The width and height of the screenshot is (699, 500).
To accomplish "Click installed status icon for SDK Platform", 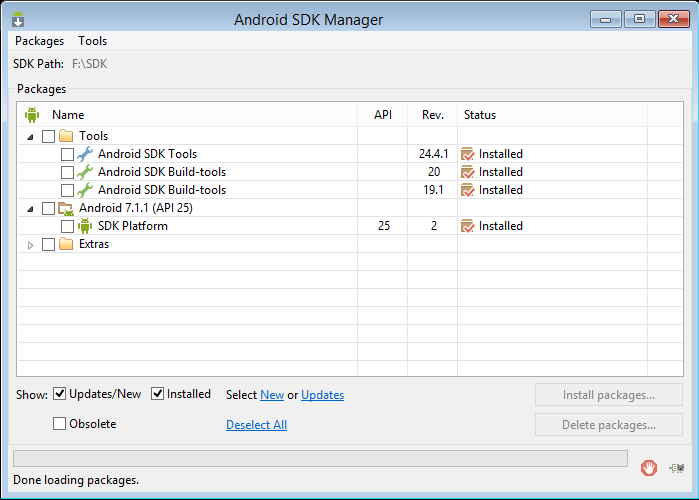I will (x=468, y=226).
